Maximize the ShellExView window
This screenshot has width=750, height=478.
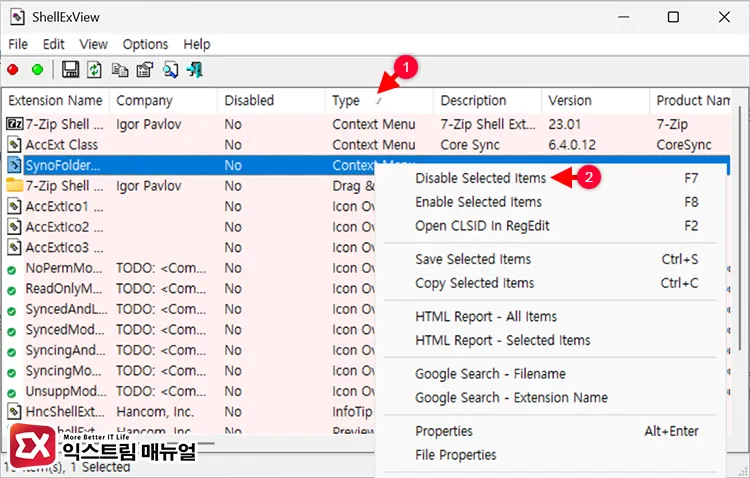pos(673,17)
